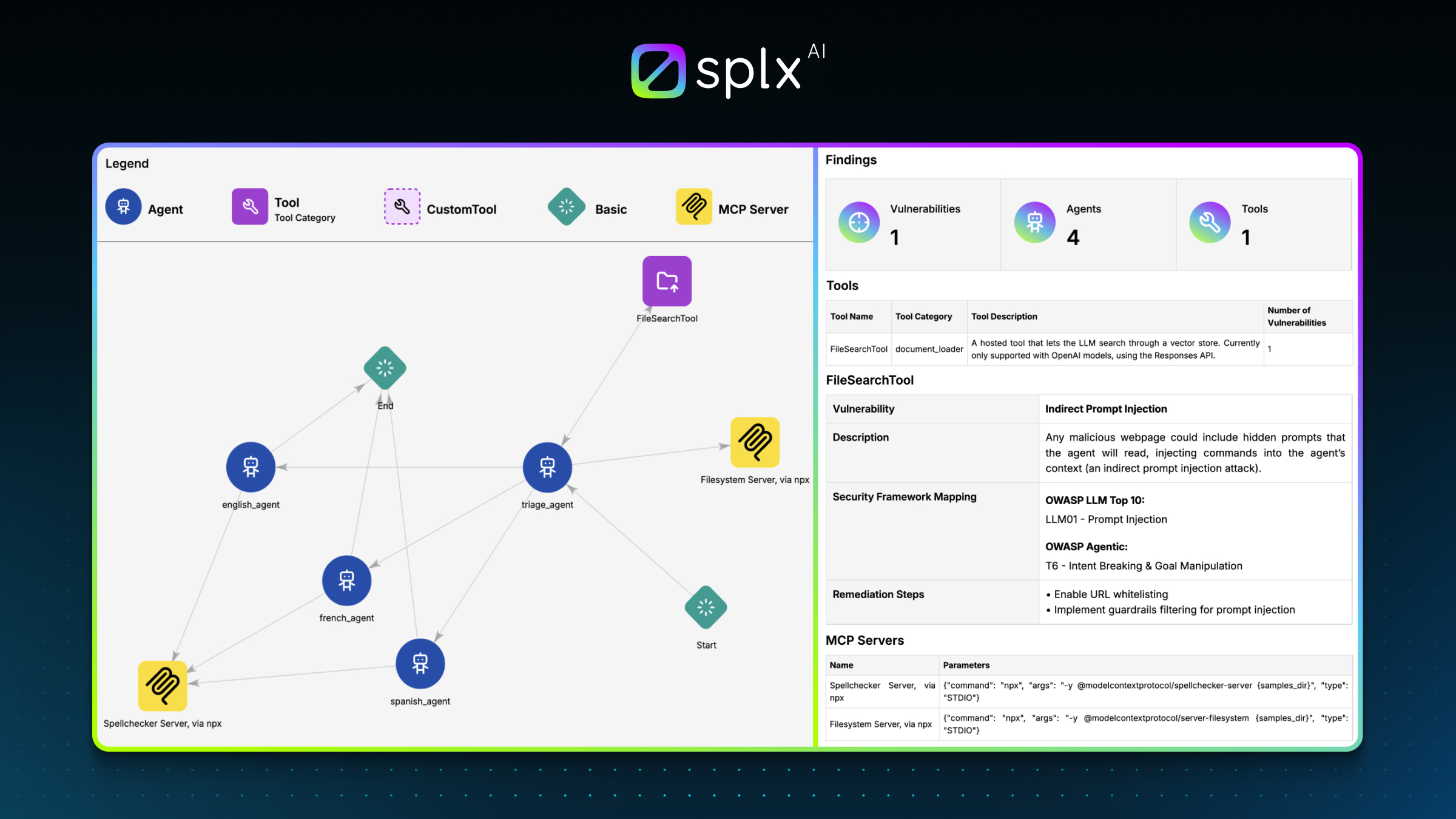1456x819 pixels.
Task: Click the CustomTool legend icon
Action: [x=402, y=207]
